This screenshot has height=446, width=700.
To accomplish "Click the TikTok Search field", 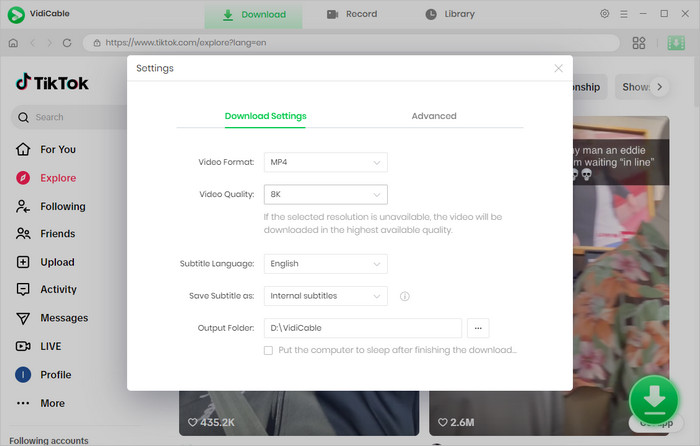I will (x=71, y=117).
